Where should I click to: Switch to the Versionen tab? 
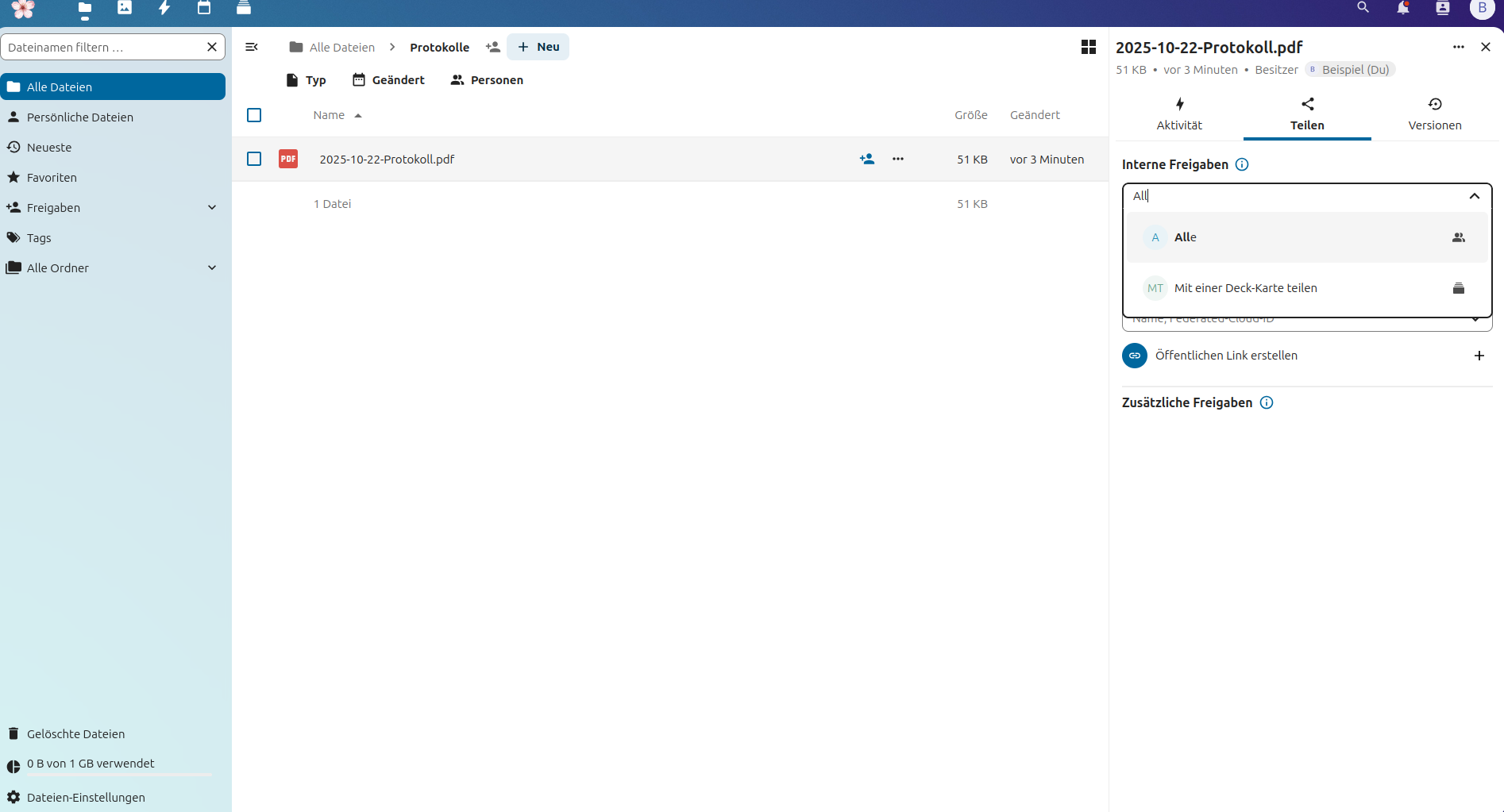point(1434,114)
